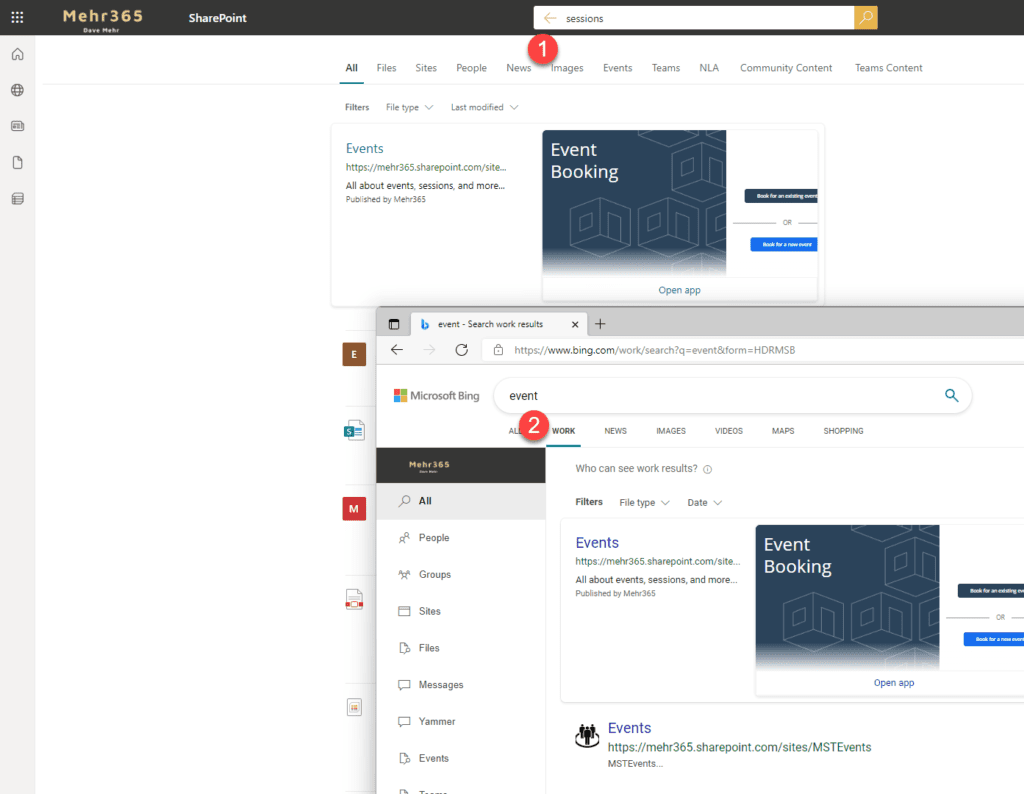This screenshot has height=794, width=1024.
Task: Select Yammer in Bing work sidebar
Action: pyautogui.click(x=461, y=721)
